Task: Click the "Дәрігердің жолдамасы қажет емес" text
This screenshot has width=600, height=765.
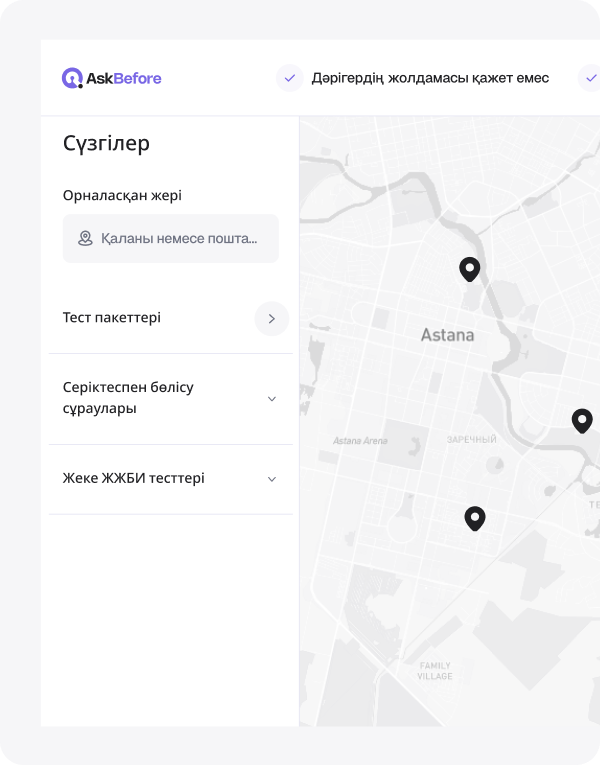Action: click(x=430, y=78)
